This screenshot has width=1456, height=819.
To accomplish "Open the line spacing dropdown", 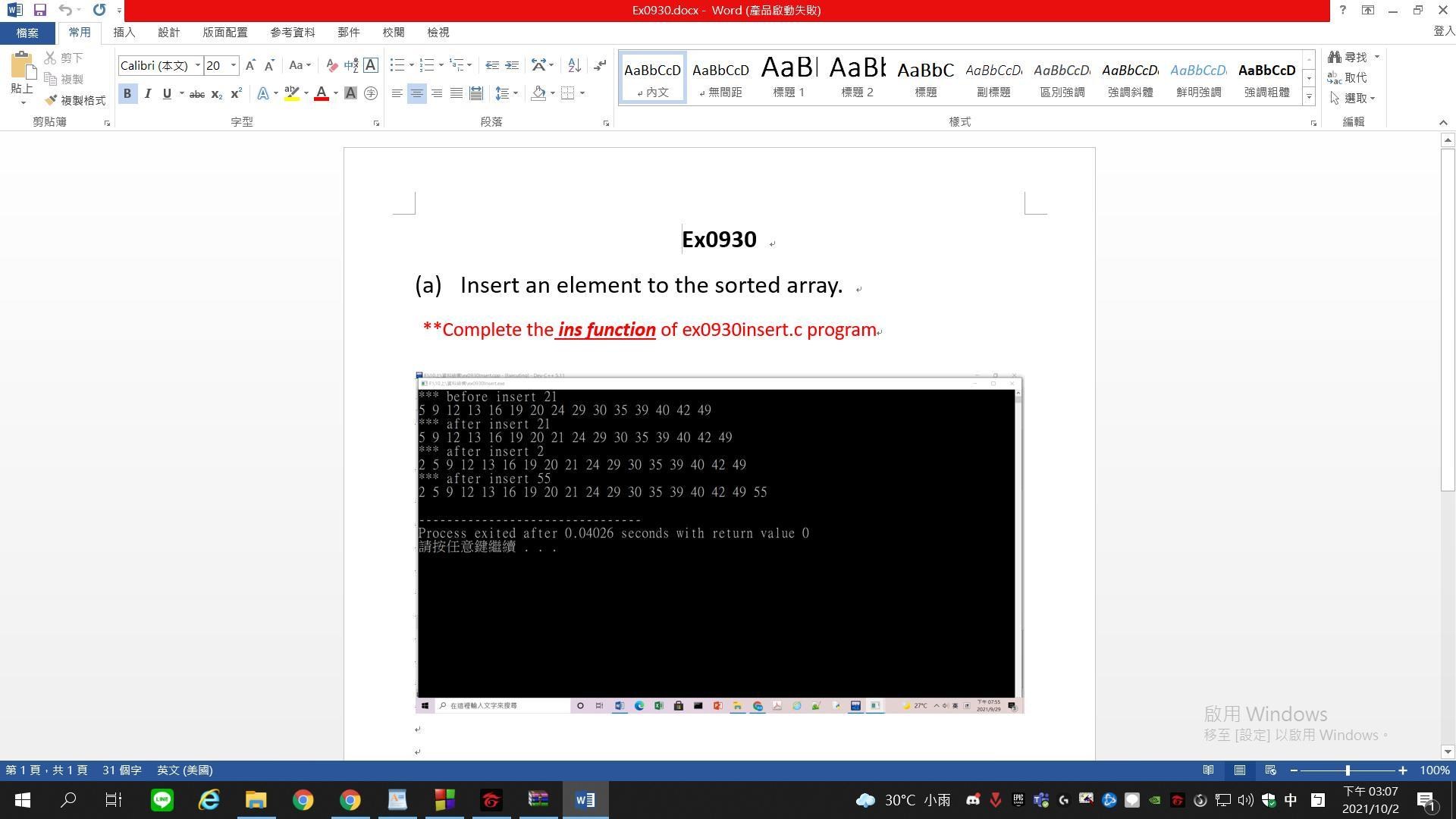I will tap(507, 93).
